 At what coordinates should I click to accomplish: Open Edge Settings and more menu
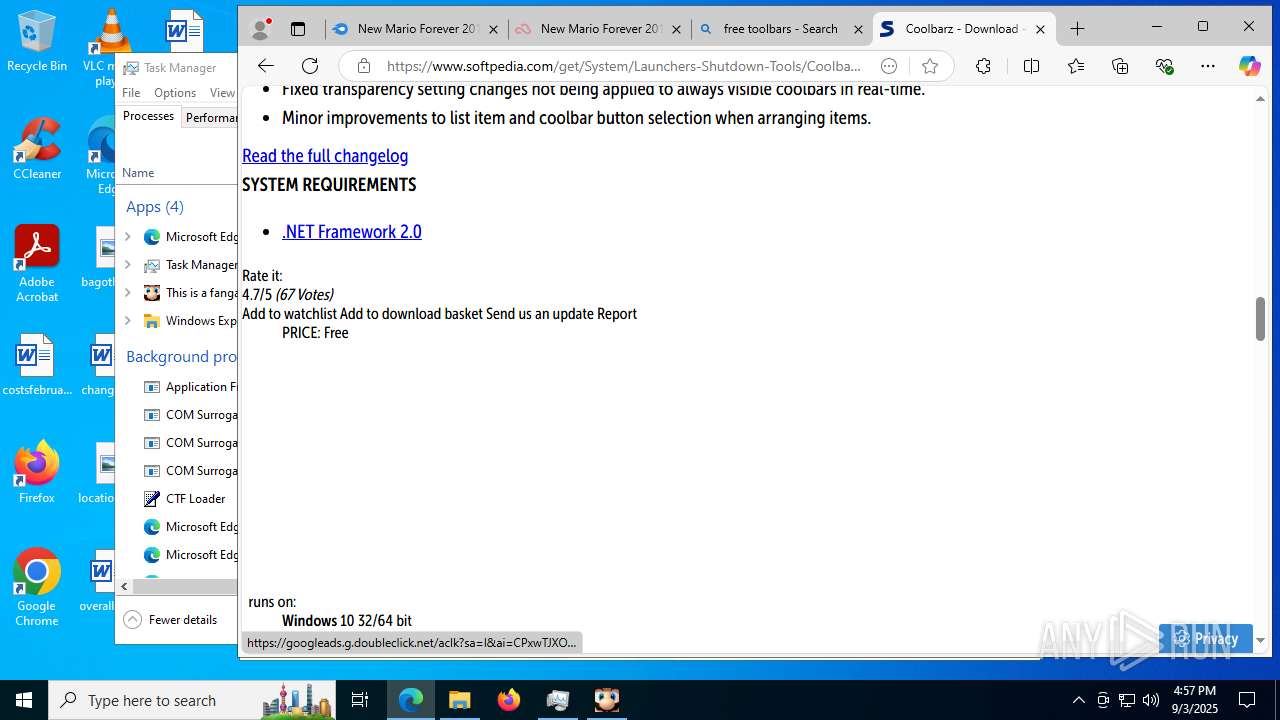(1208, 66)
